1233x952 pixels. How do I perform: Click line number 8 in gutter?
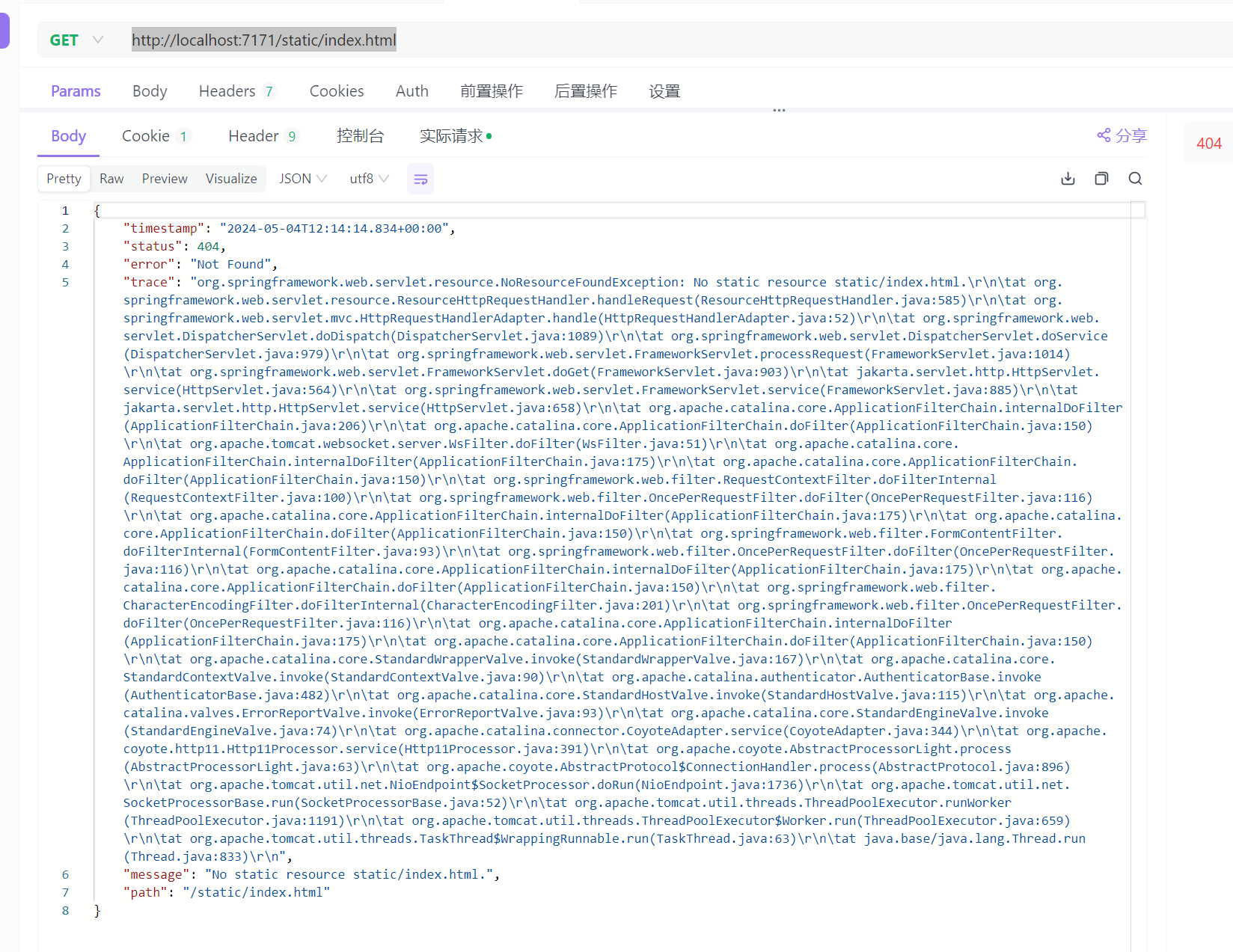tap(65, 911)
